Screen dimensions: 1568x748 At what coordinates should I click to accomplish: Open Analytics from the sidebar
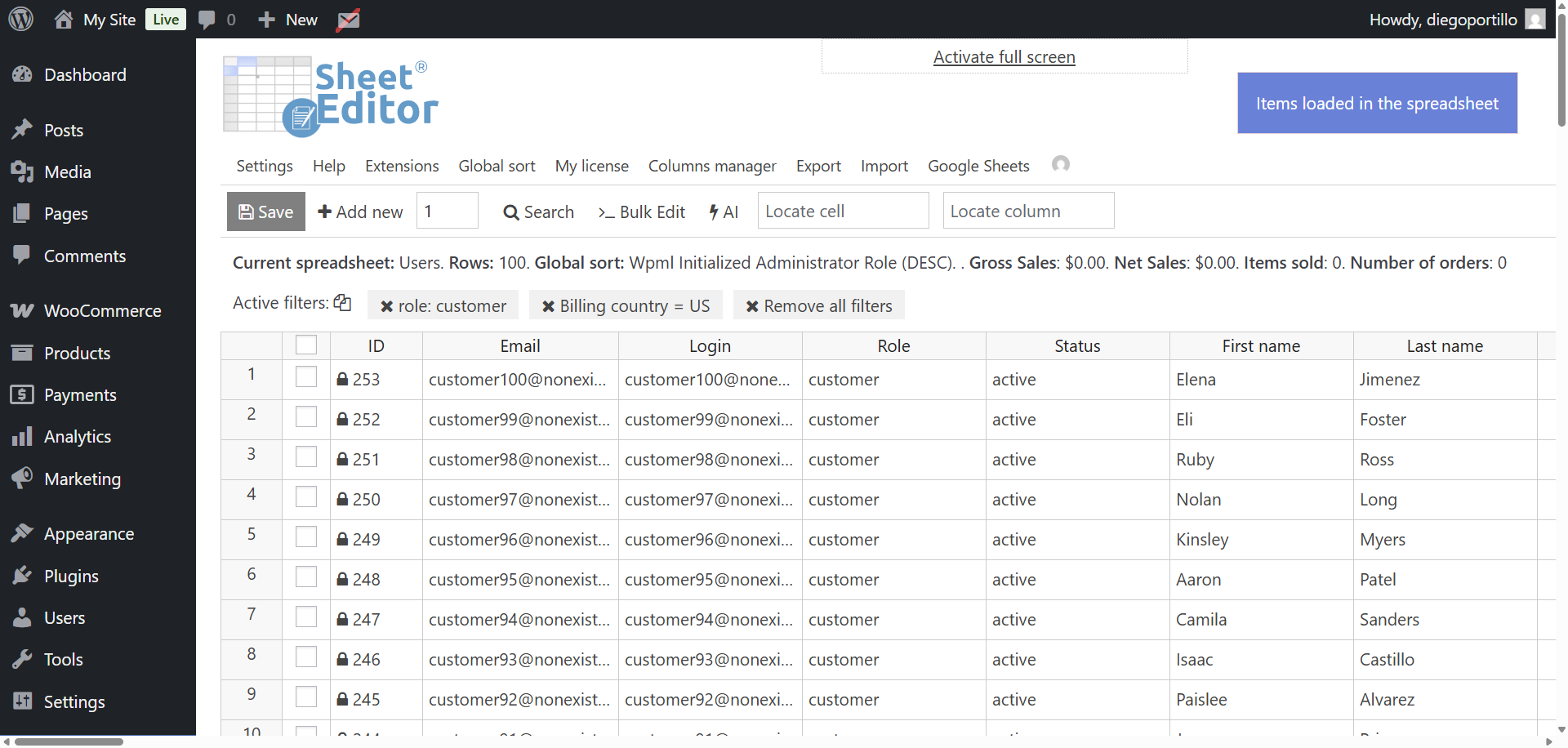78,436
